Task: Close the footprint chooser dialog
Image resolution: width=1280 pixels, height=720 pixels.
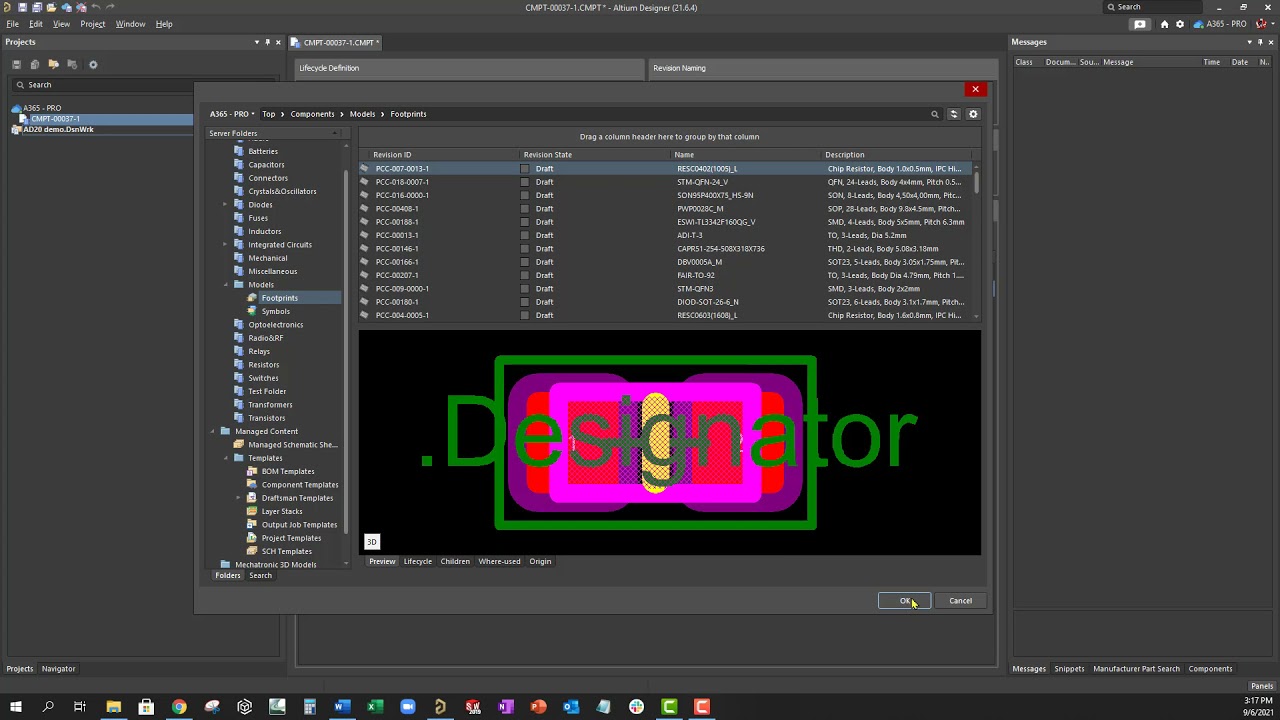Action: click(975, 89)
